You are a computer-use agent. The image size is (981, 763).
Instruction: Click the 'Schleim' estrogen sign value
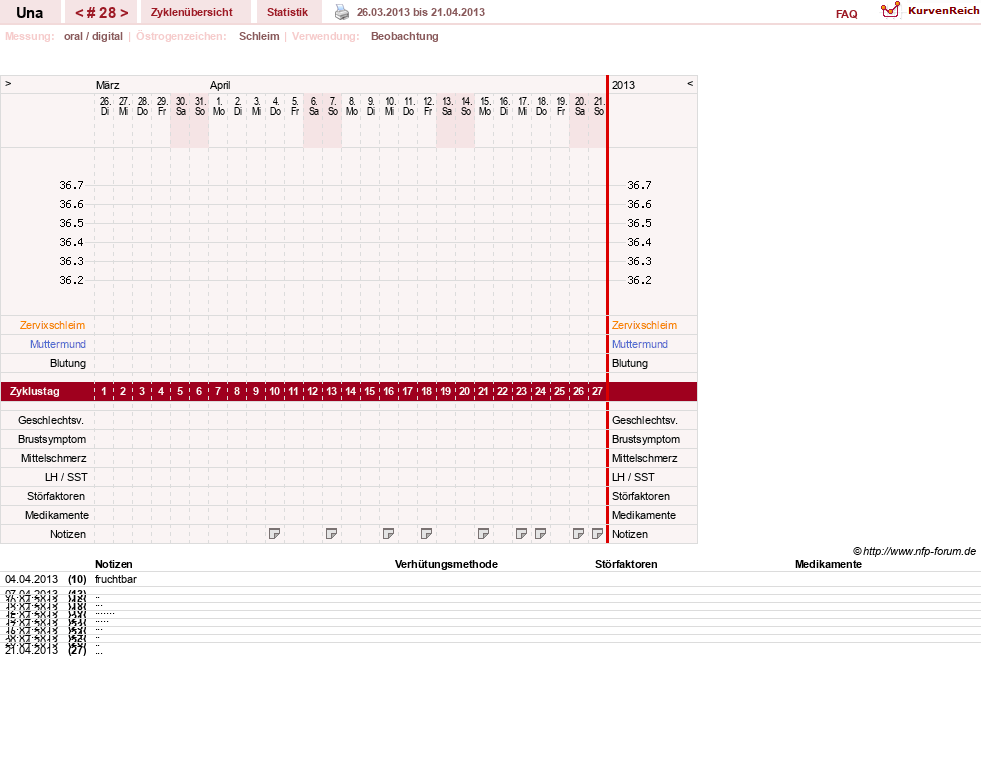[x=259, y=36]
